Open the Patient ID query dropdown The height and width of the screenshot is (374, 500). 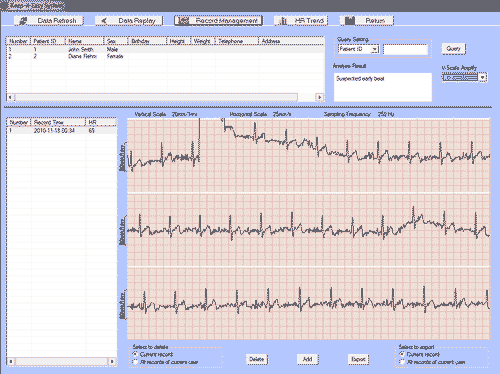375,49
